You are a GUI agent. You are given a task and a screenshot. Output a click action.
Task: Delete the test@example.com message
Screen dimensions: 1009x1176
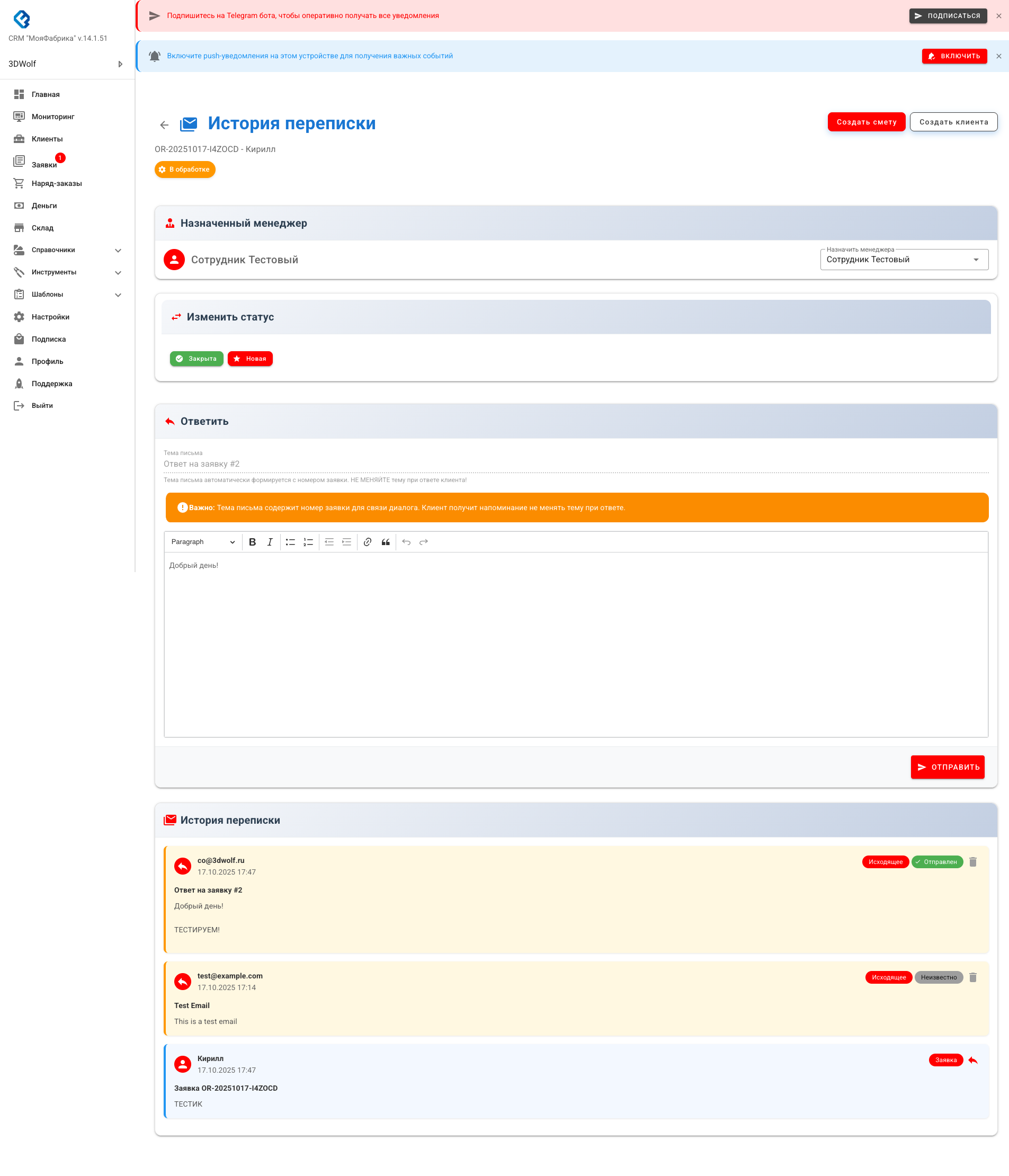point(972,977)
